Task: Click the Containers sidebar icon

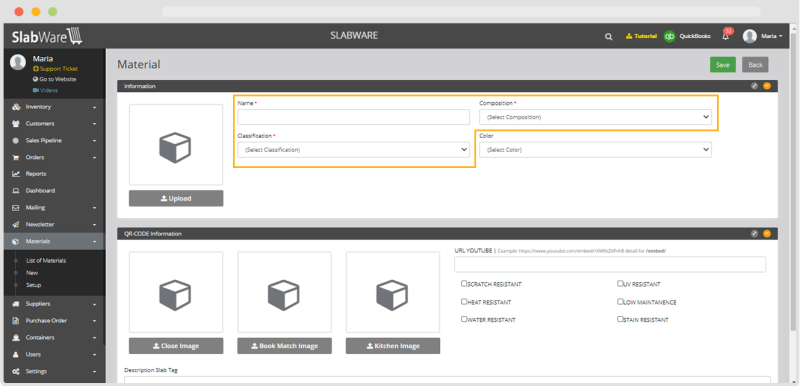Action: pyautogui.click(x=16, y=338)
